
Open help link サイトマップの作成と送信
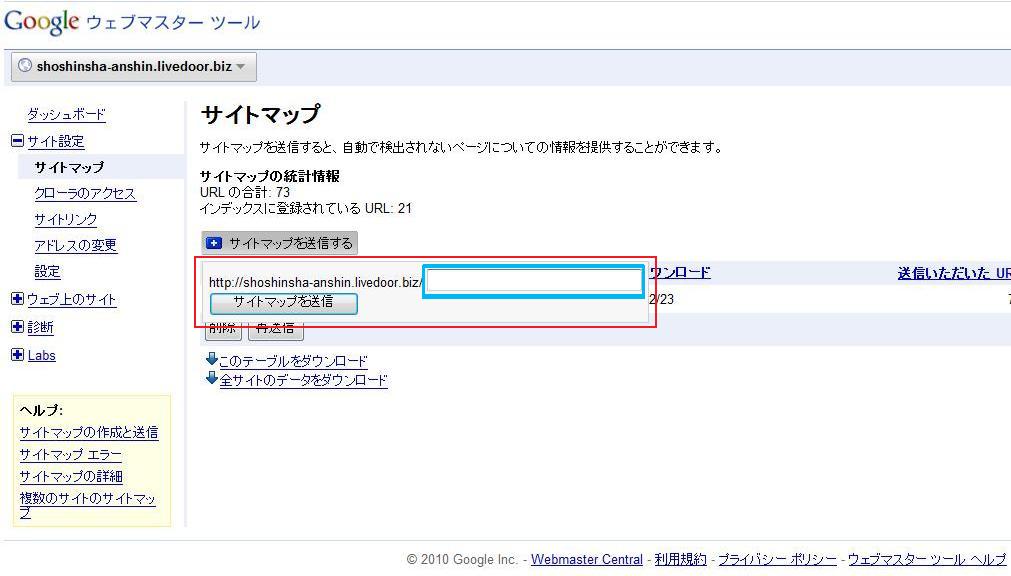[89, 433]
